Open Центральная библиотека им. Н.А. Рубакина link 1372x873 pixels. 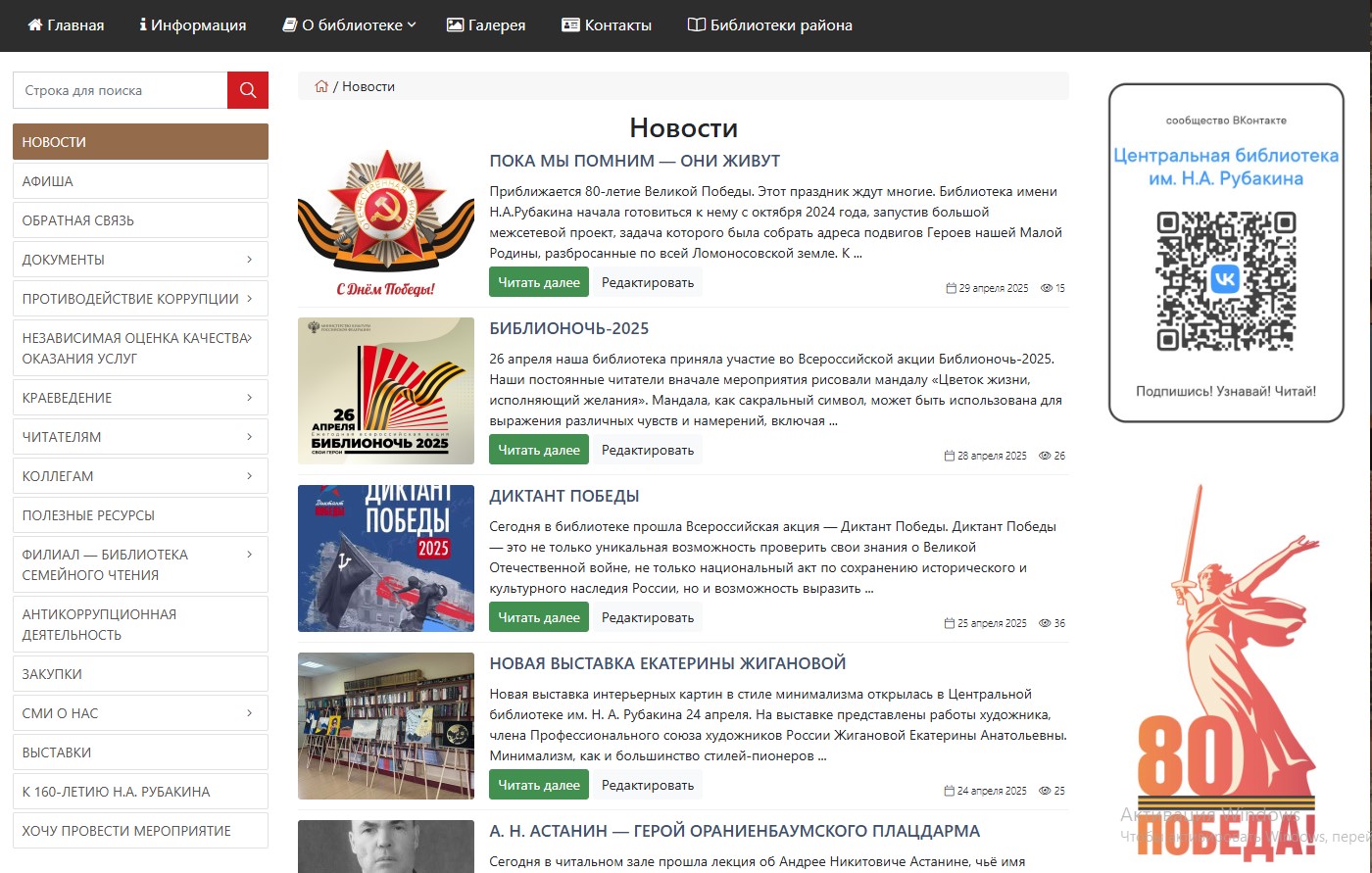[1226, 167]
